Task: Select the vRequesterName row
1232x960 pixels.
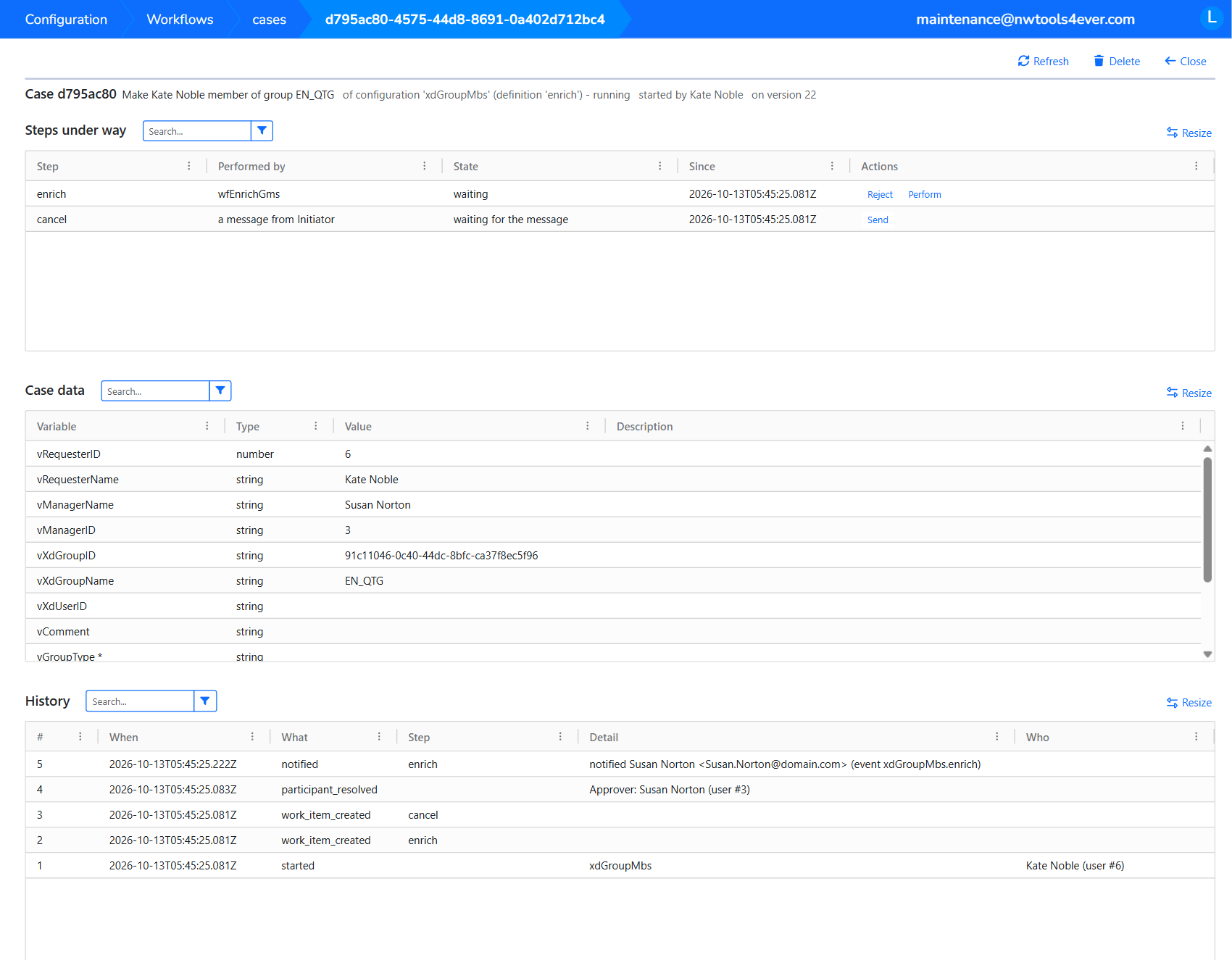Action: (x=613, y=479)
